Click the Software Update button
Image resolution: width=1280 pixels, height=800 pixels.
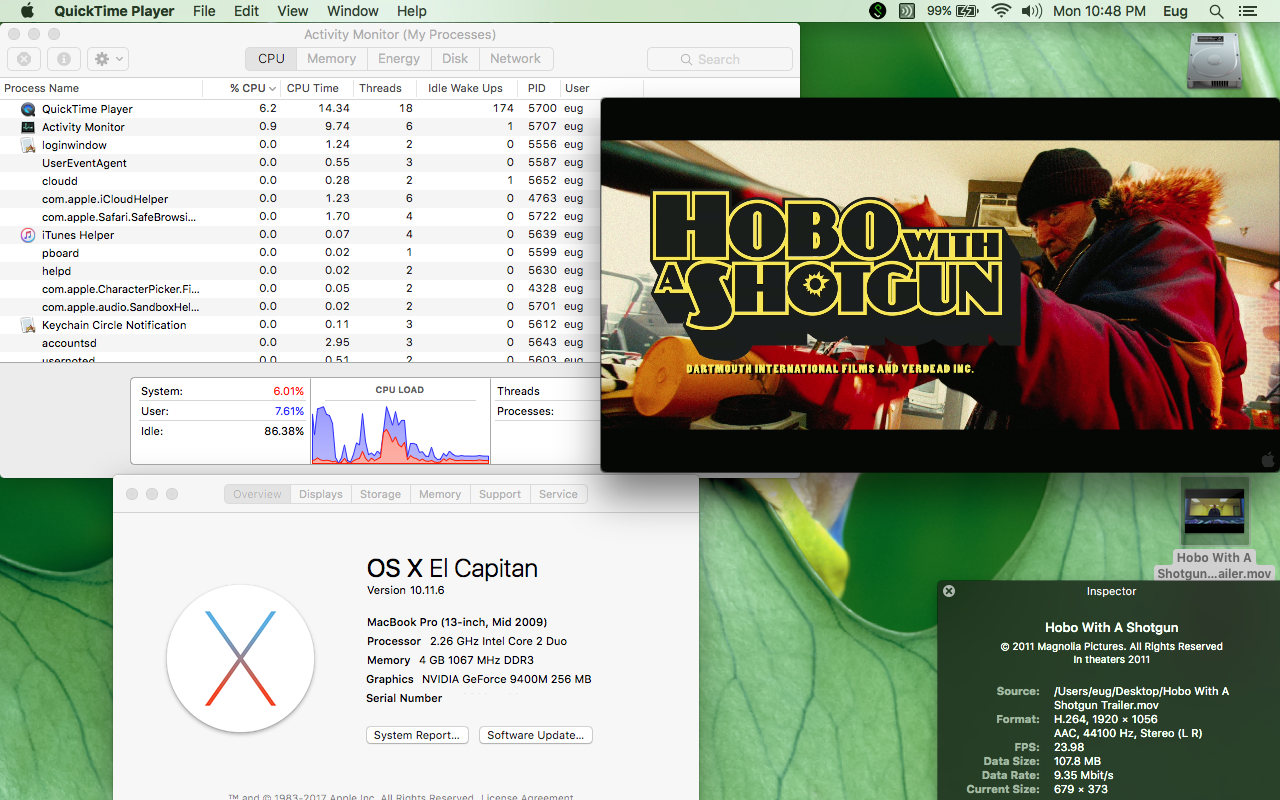point(536,735)
